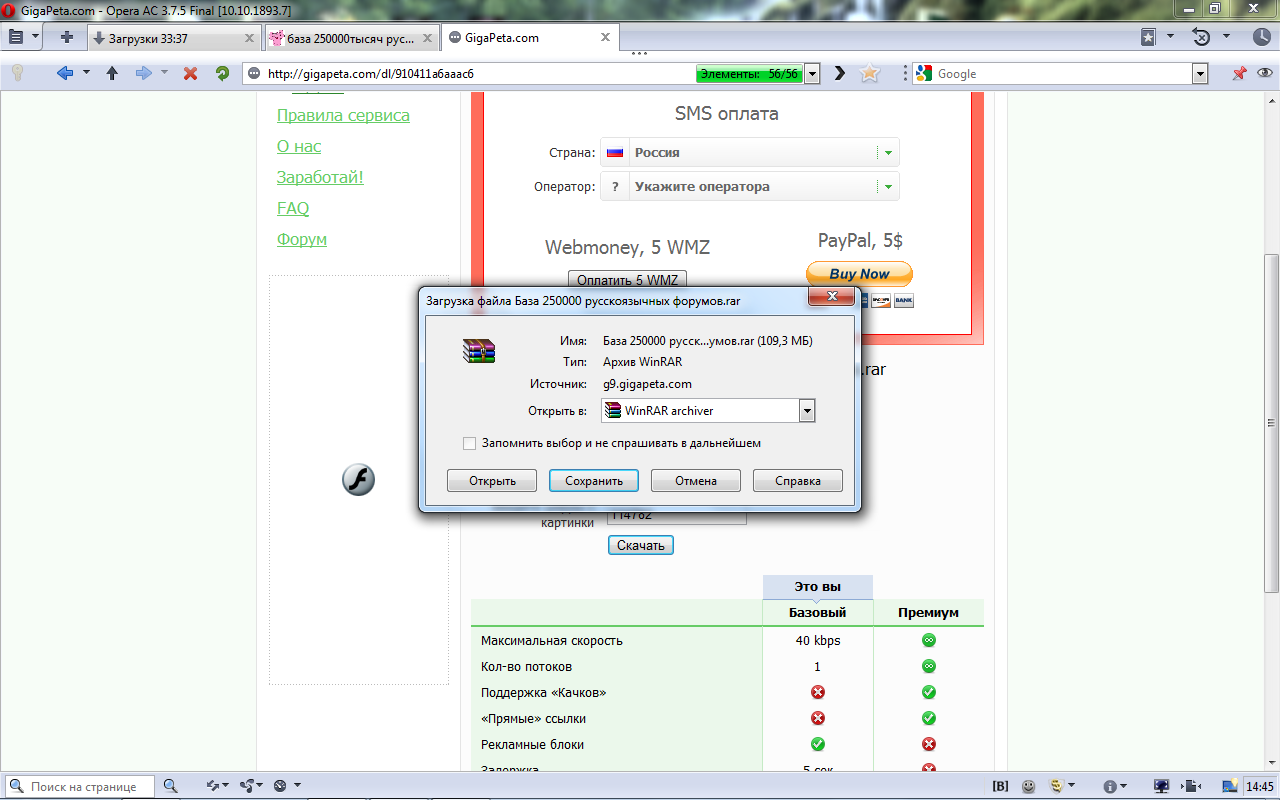Close the download dialog with red X

point(830,298)
